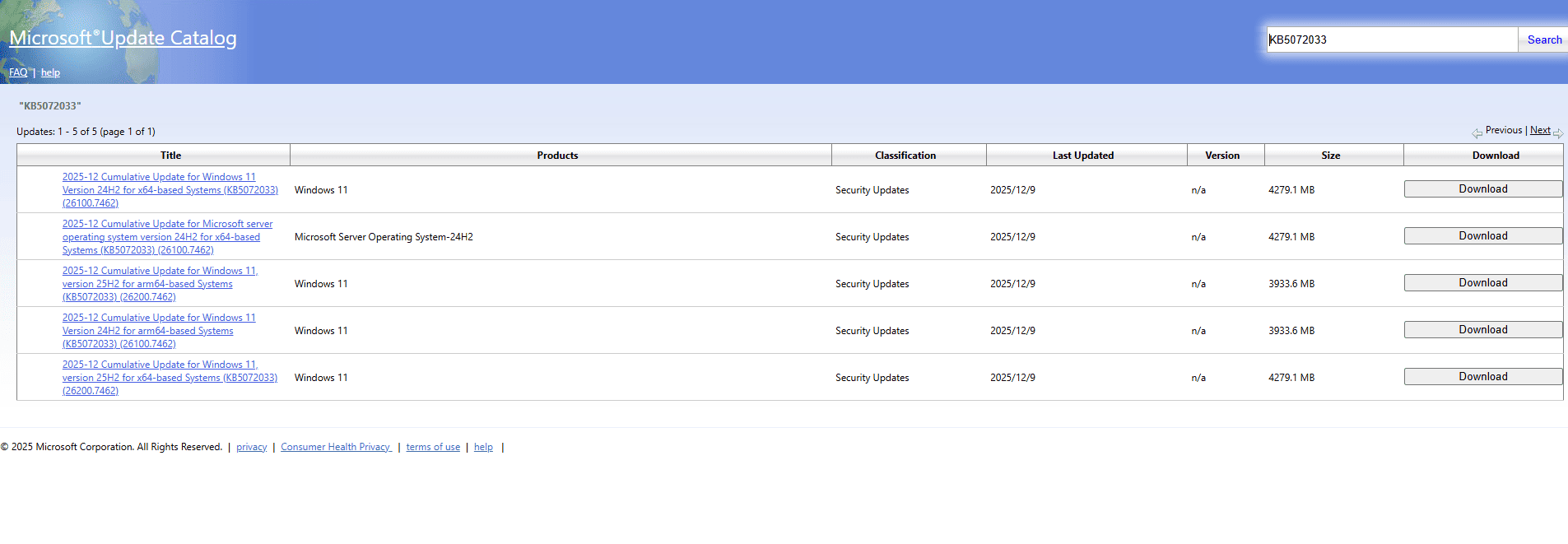Open Windows 11 24H2 x64 update (26100.7462) link

(170, 190)
